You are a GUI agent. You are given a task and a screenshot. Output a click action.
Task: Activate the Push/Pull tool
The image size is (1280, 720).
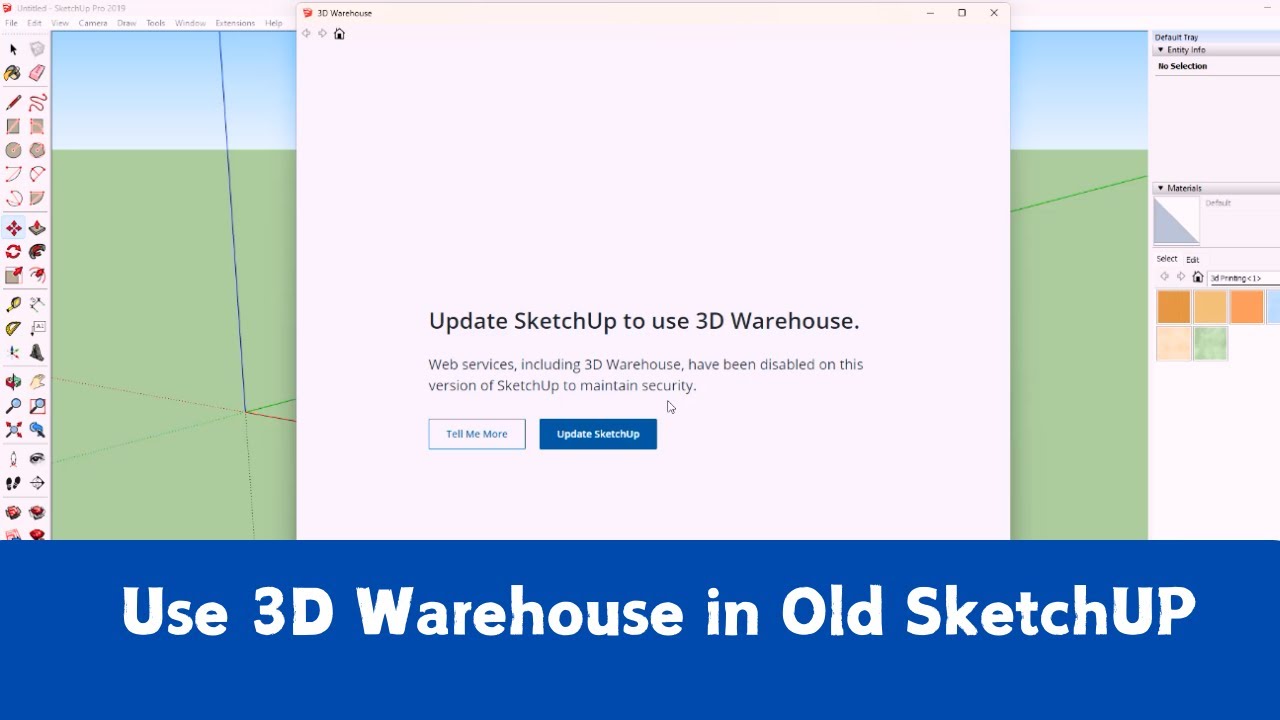click(x=37, y=228)
